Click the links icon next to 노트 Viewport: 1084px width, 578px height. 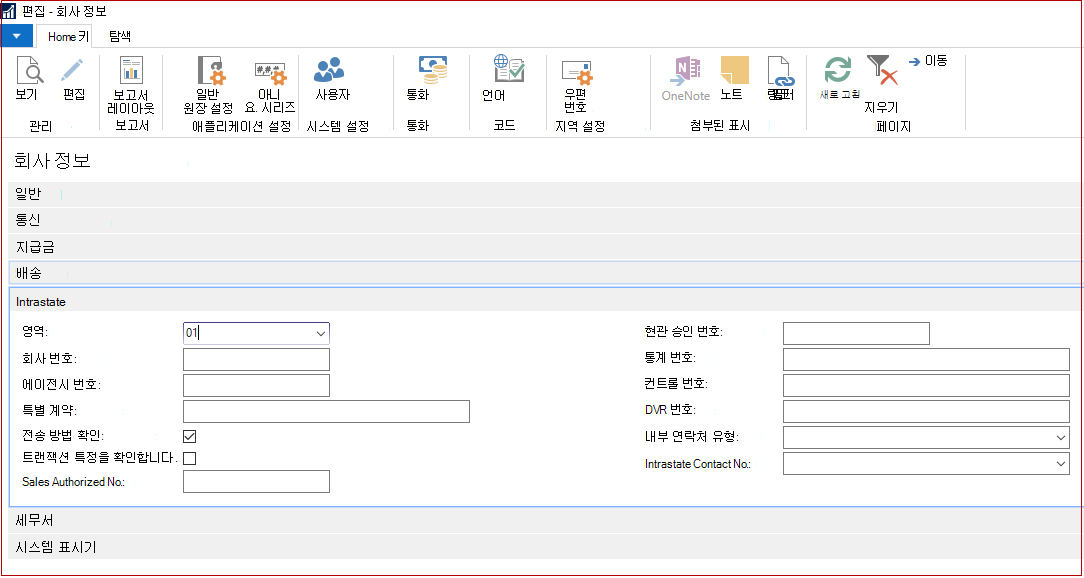point(780,71)
